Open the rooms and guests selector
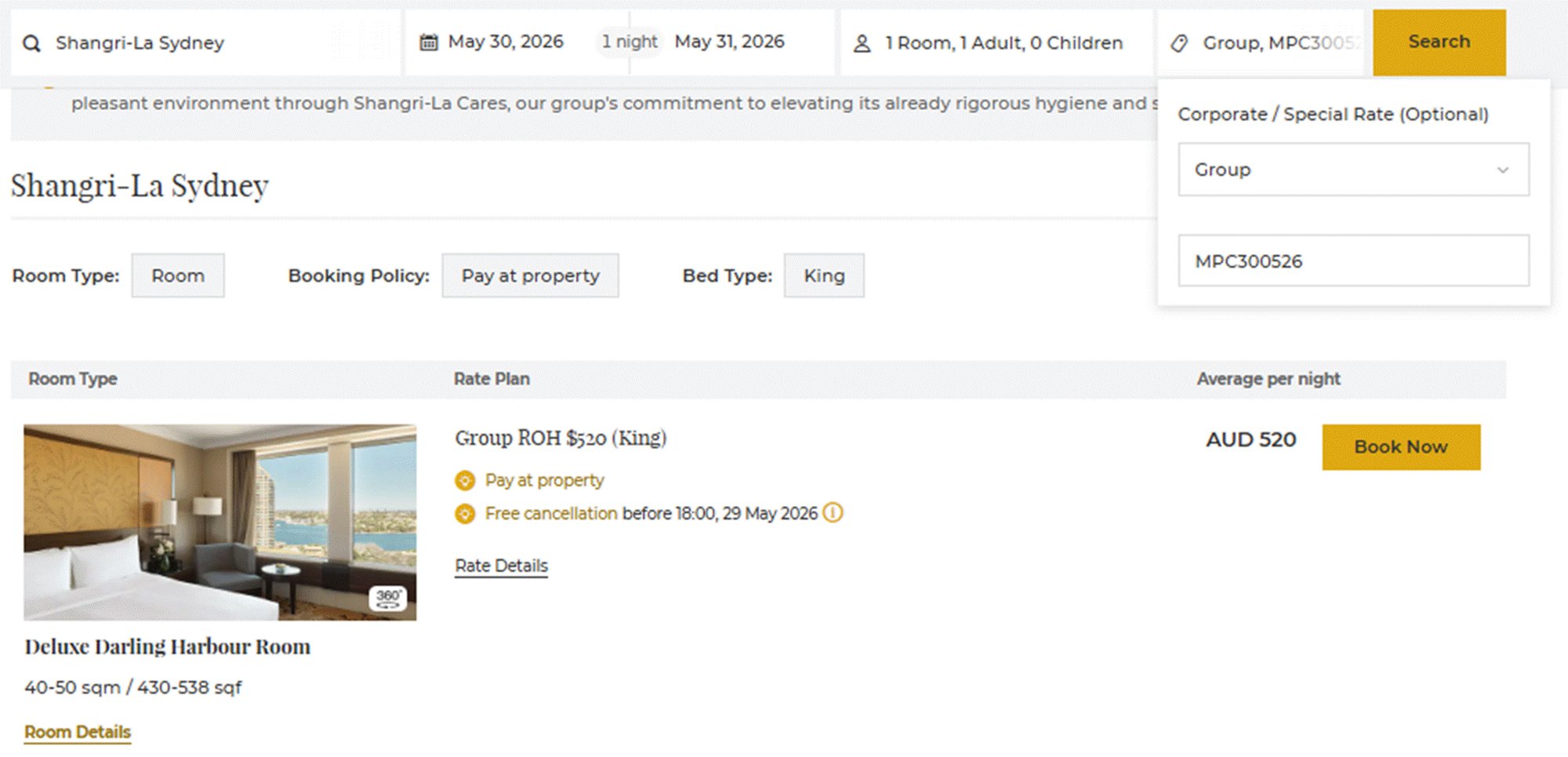 (x=1004, y=43)
